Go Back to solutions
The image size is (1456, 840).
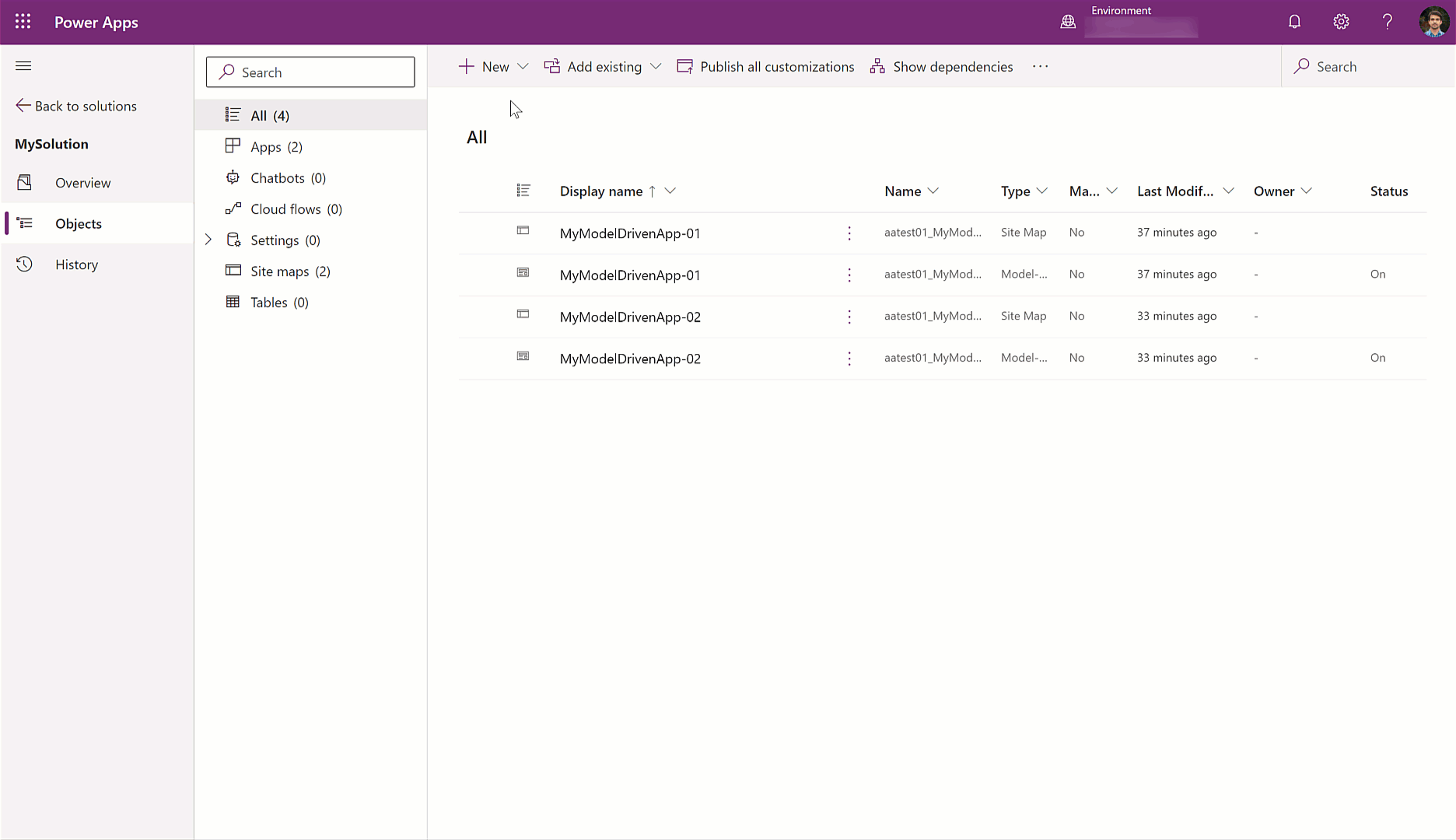point(75,106)
